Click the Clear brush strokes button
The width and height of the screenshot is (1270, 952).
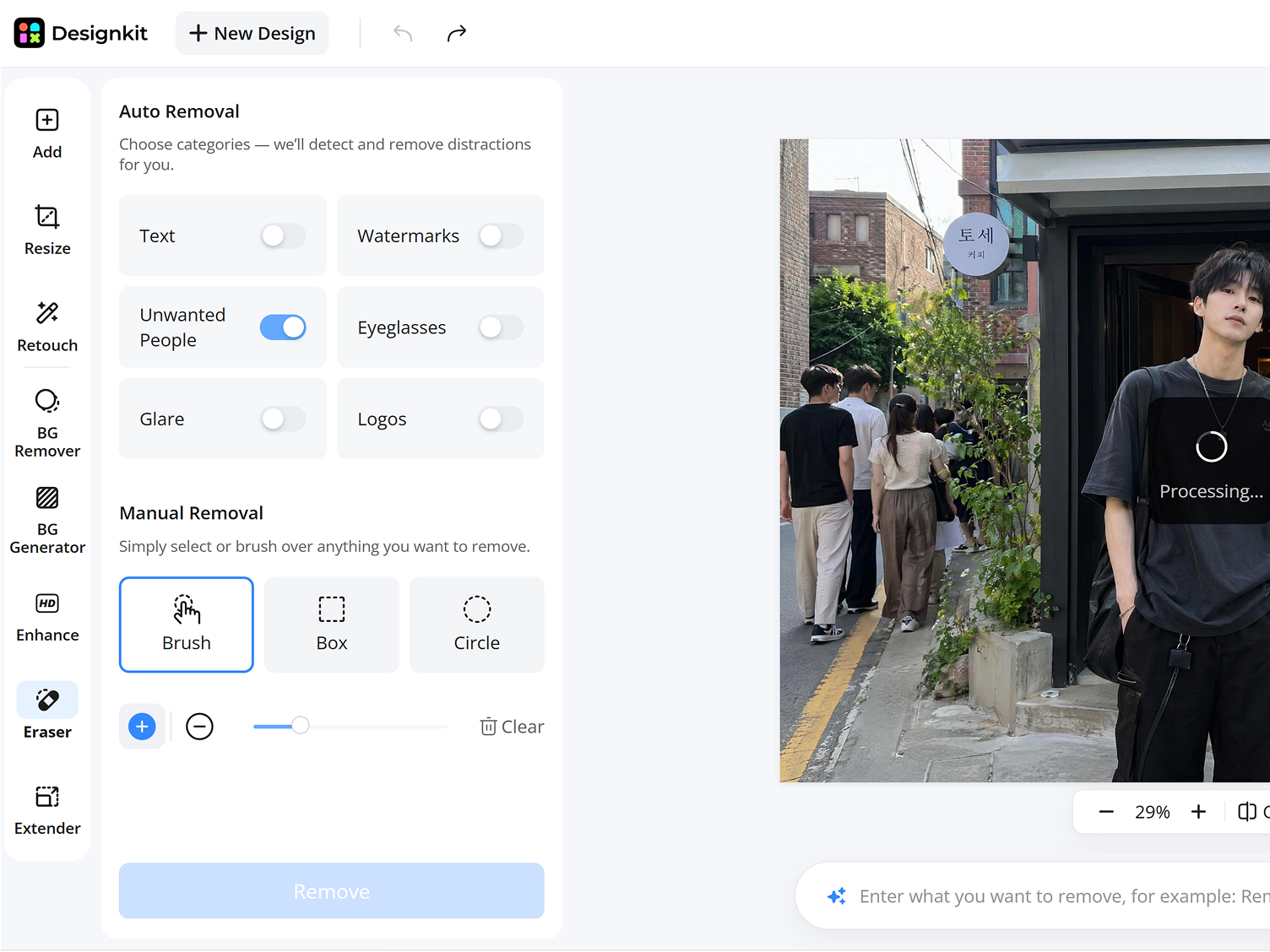coord(512,727)
